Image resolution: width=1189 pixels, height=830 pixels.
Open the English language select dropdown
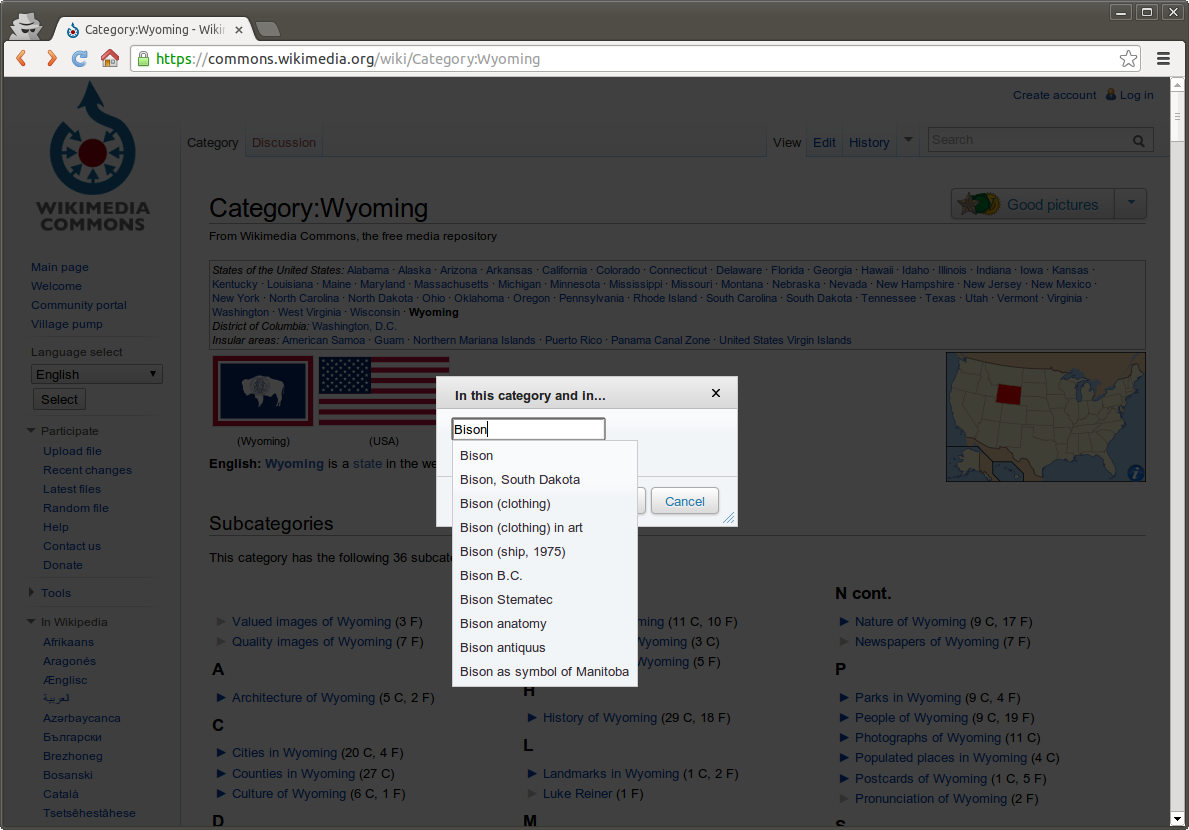pos(96,374)
